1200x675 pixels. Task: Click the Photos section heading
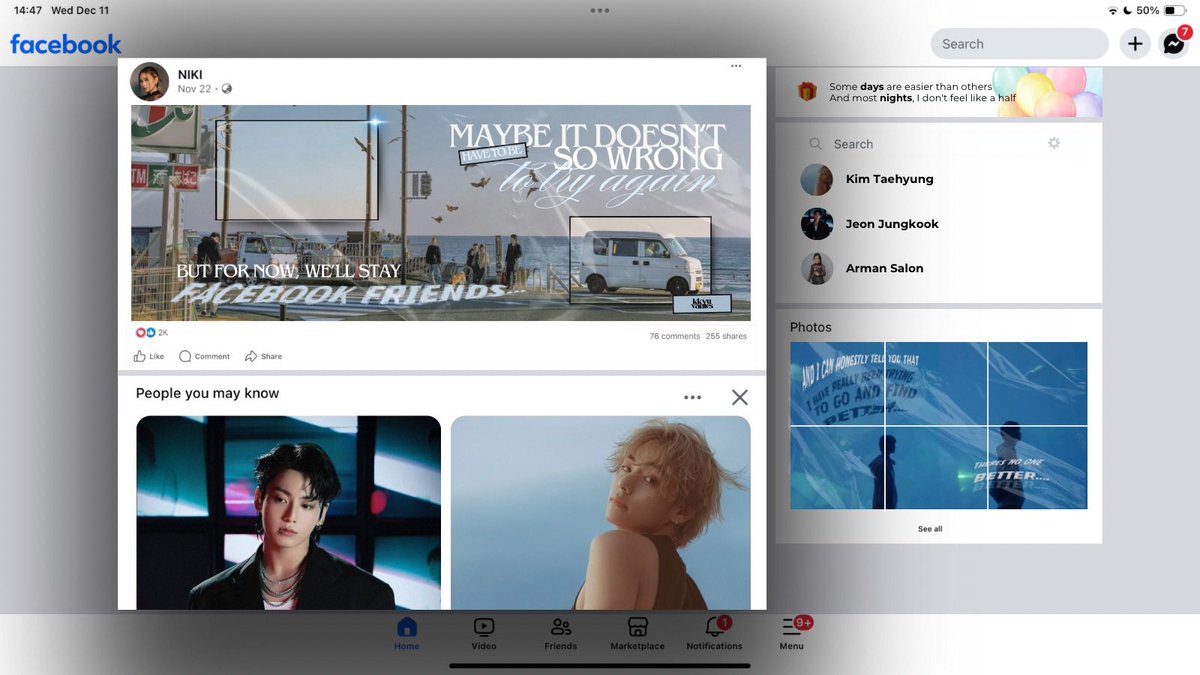tap(811, 327)
